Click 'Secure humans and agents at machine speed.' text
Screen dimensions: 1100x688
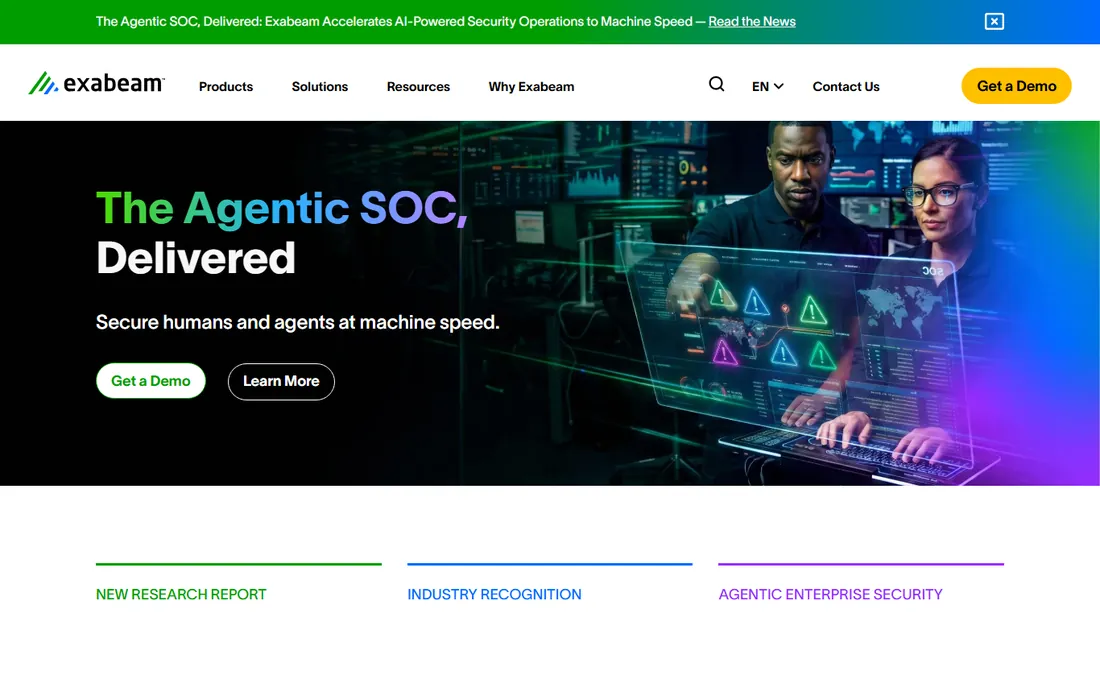[297, 323]
